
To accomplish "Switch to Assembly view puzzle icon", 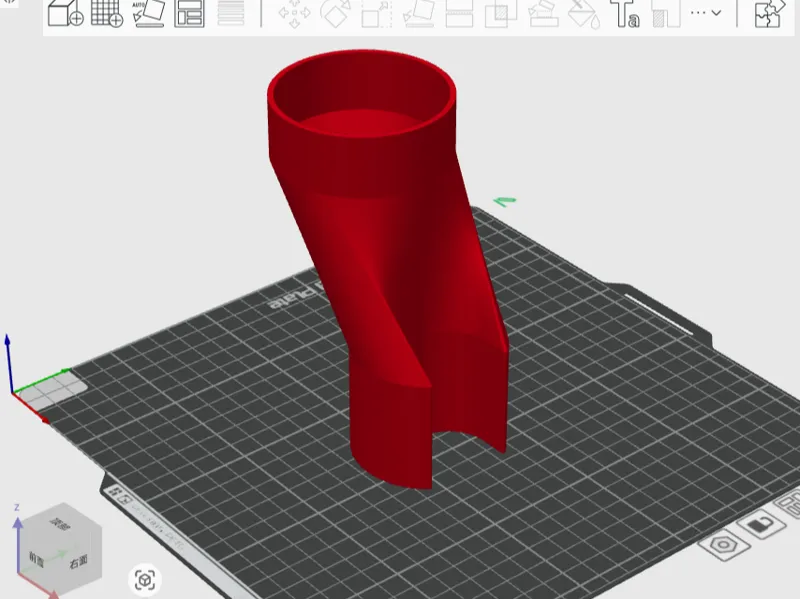I will coord(768,13).
